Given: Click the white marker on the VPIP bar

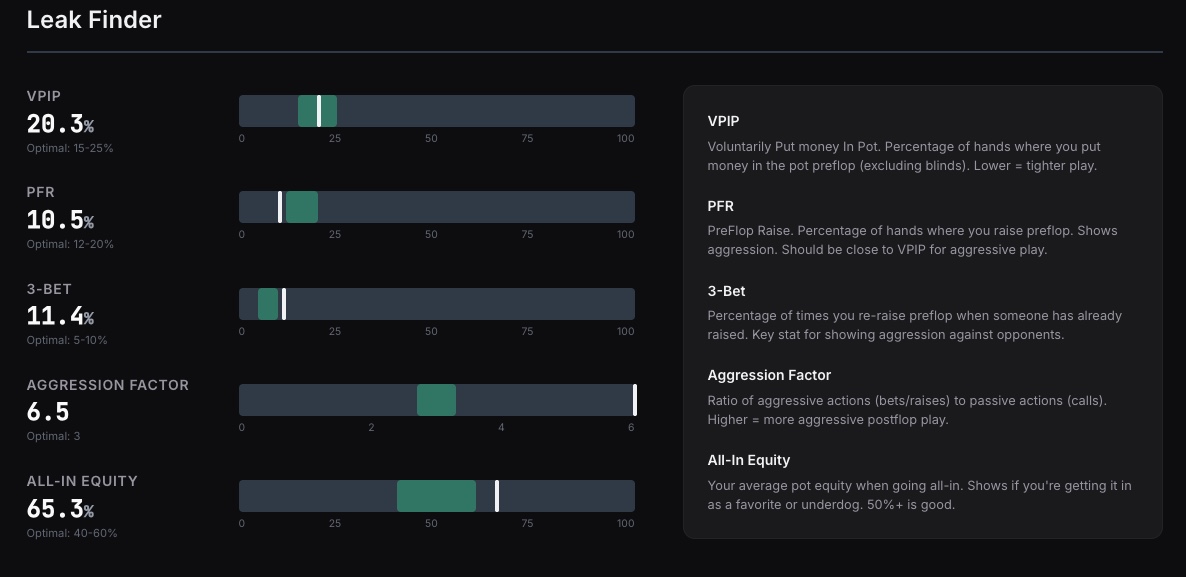Looking at the screenshot, I should (x=320, y=110).
